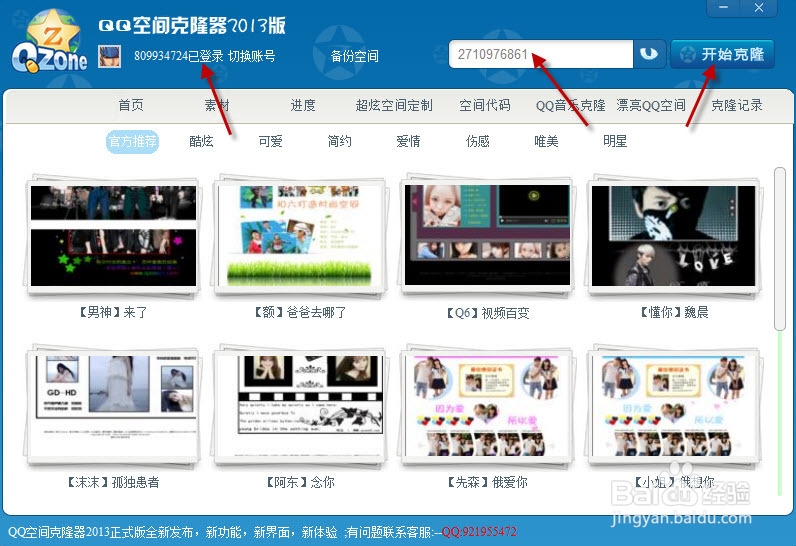
Task: Minimize the QQ空间克隆器 window
Action: [x=723, y=8]
